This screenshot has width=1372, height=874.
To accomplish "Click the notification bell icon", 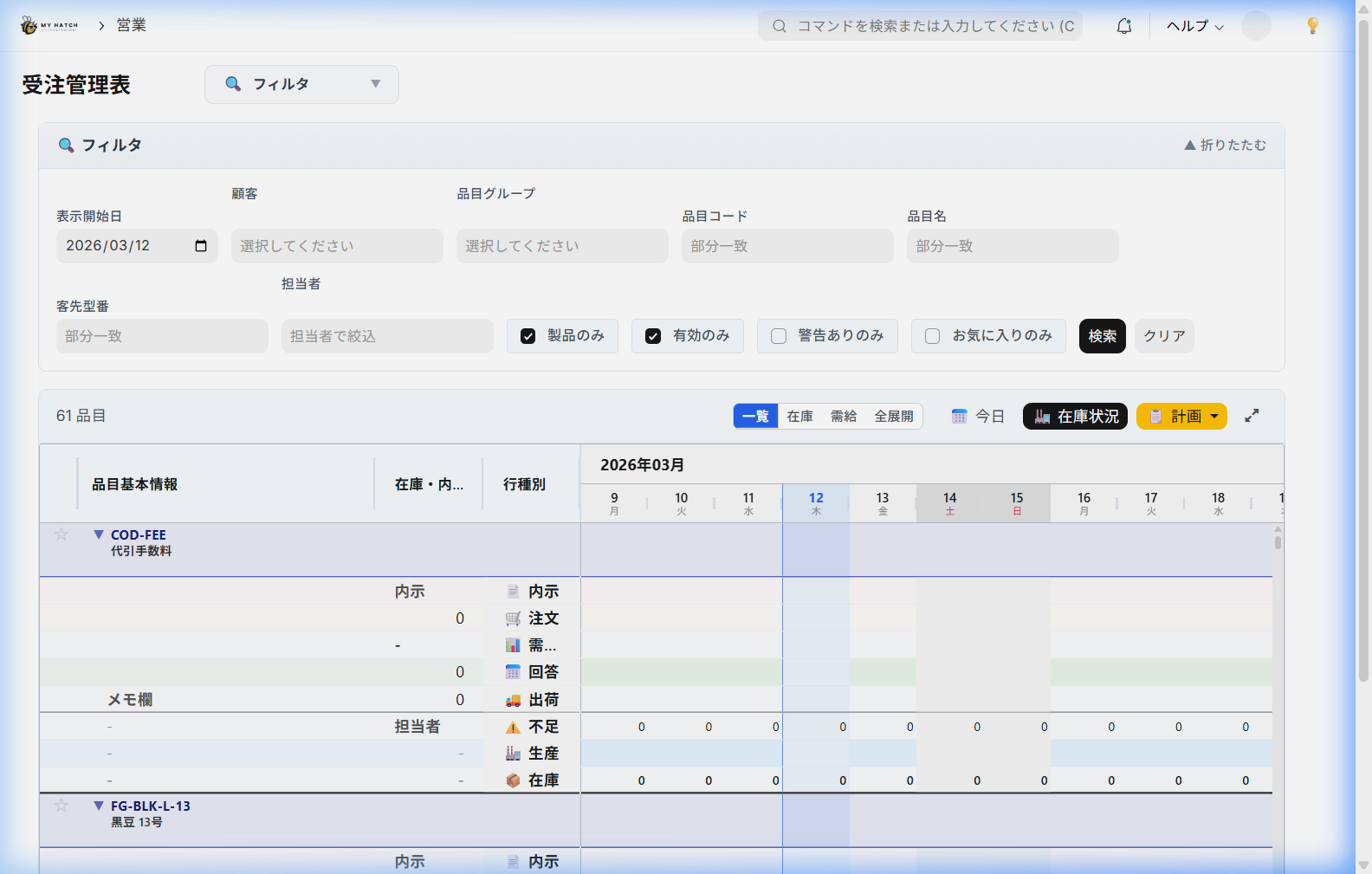I will (1123, 26).
